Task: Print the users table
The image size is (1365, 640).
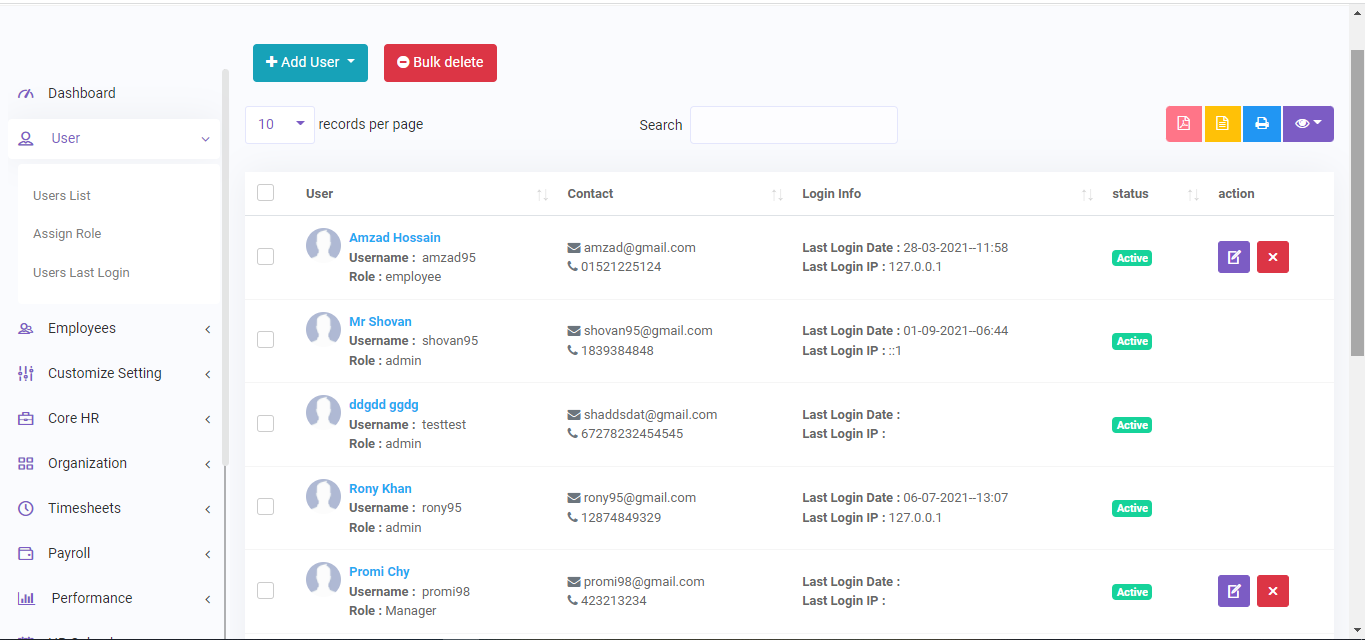Action: click(x=1261, y=123)
